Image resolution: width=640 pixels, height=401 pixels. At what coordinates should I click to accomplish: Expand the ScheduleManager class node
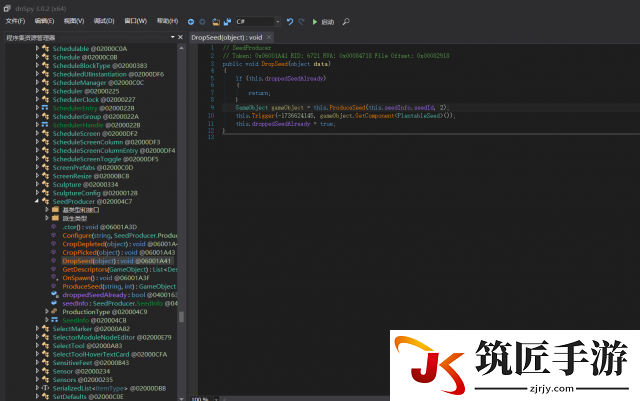pyautogui.click(x=37, y=82)
